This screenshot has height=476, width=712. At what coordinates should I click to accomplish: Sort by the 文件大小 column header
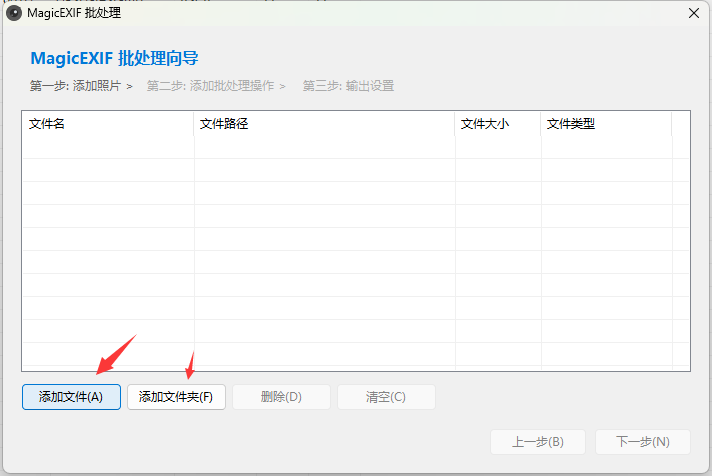pos(498,124)
